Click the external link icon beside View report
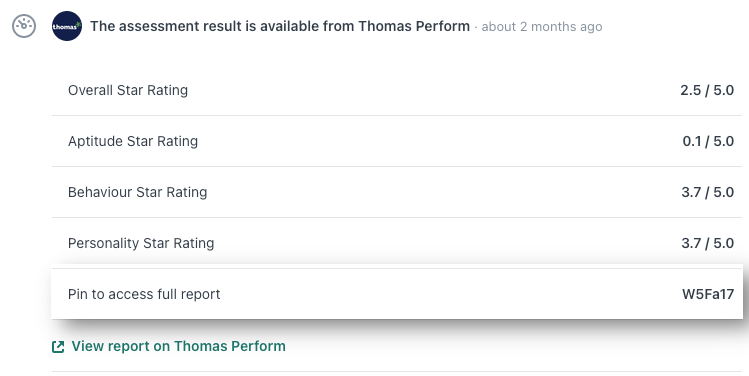 (58, 347)
